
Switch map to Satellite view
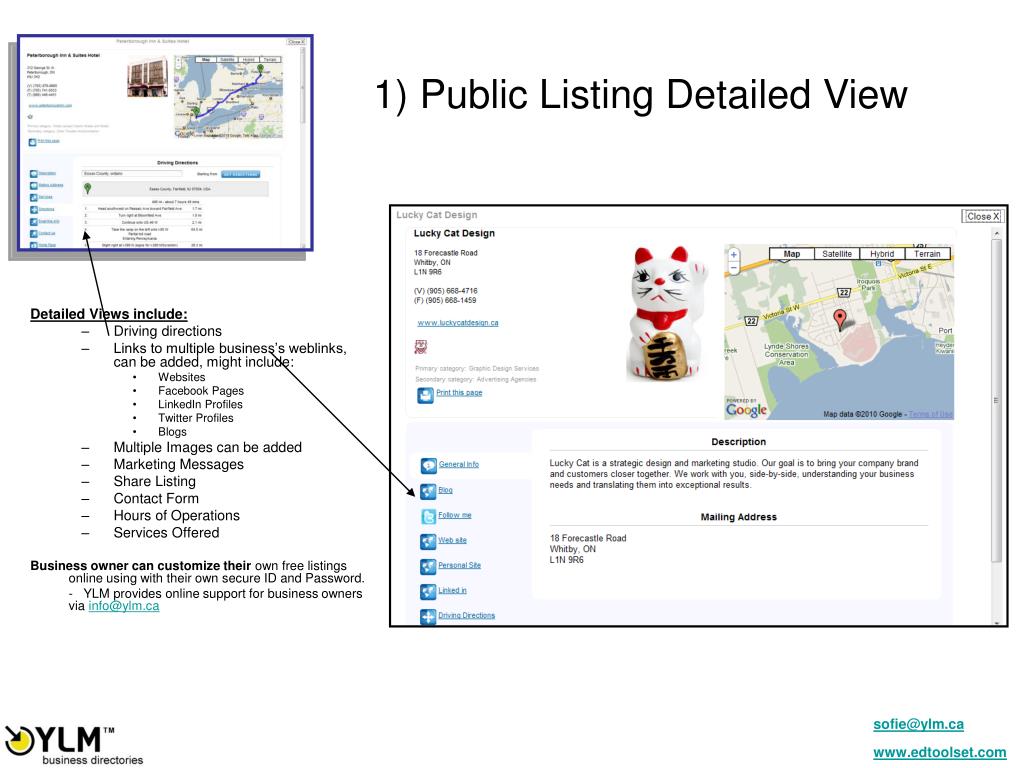pos(837,254)
